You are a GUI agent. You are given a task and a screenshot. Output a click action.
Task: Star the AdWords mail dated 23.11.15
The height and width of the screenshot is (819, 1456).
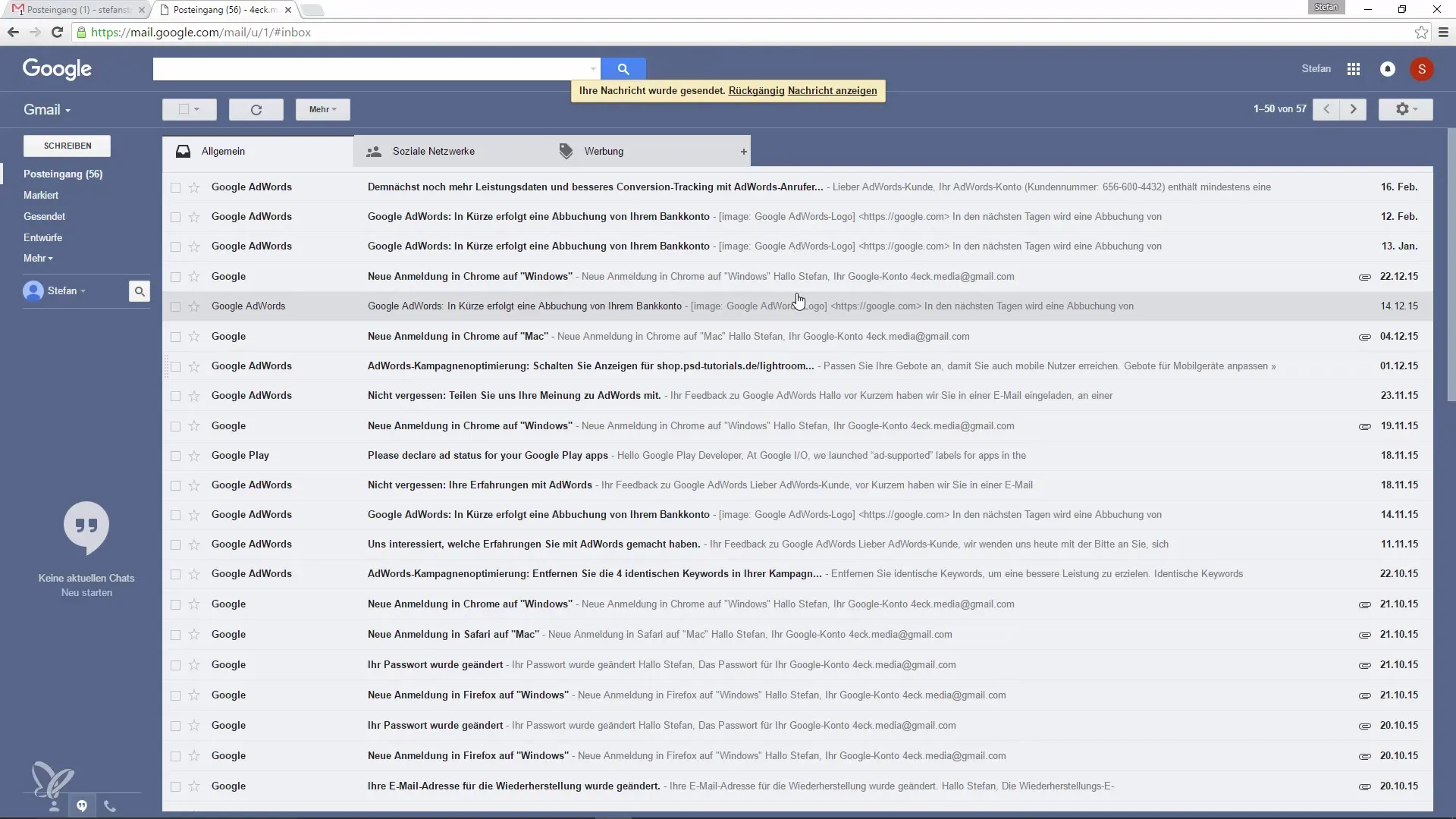pyautogui.click(x=194, y=396)
